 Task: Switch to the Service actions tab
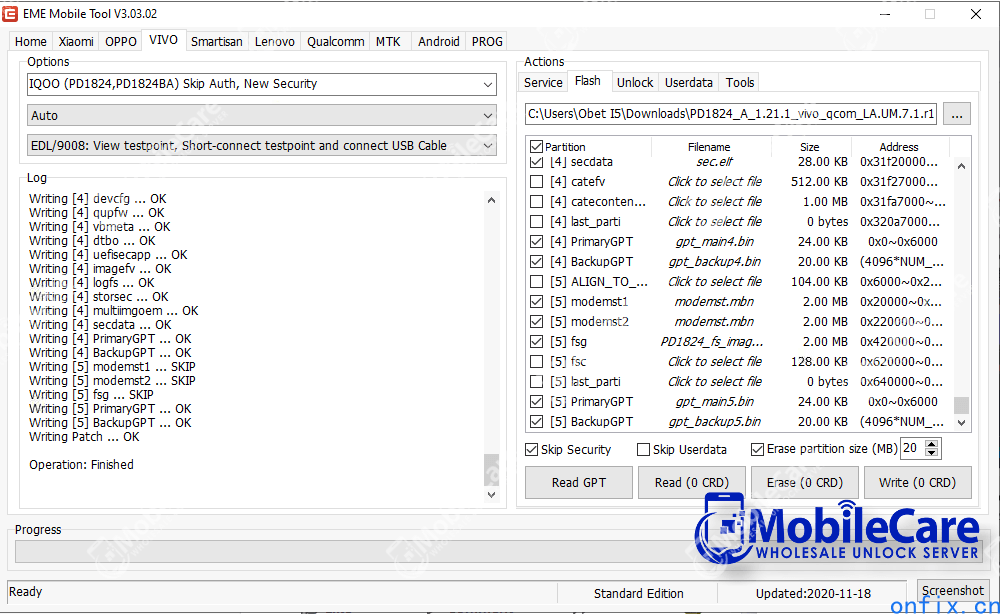click(543, 82)
